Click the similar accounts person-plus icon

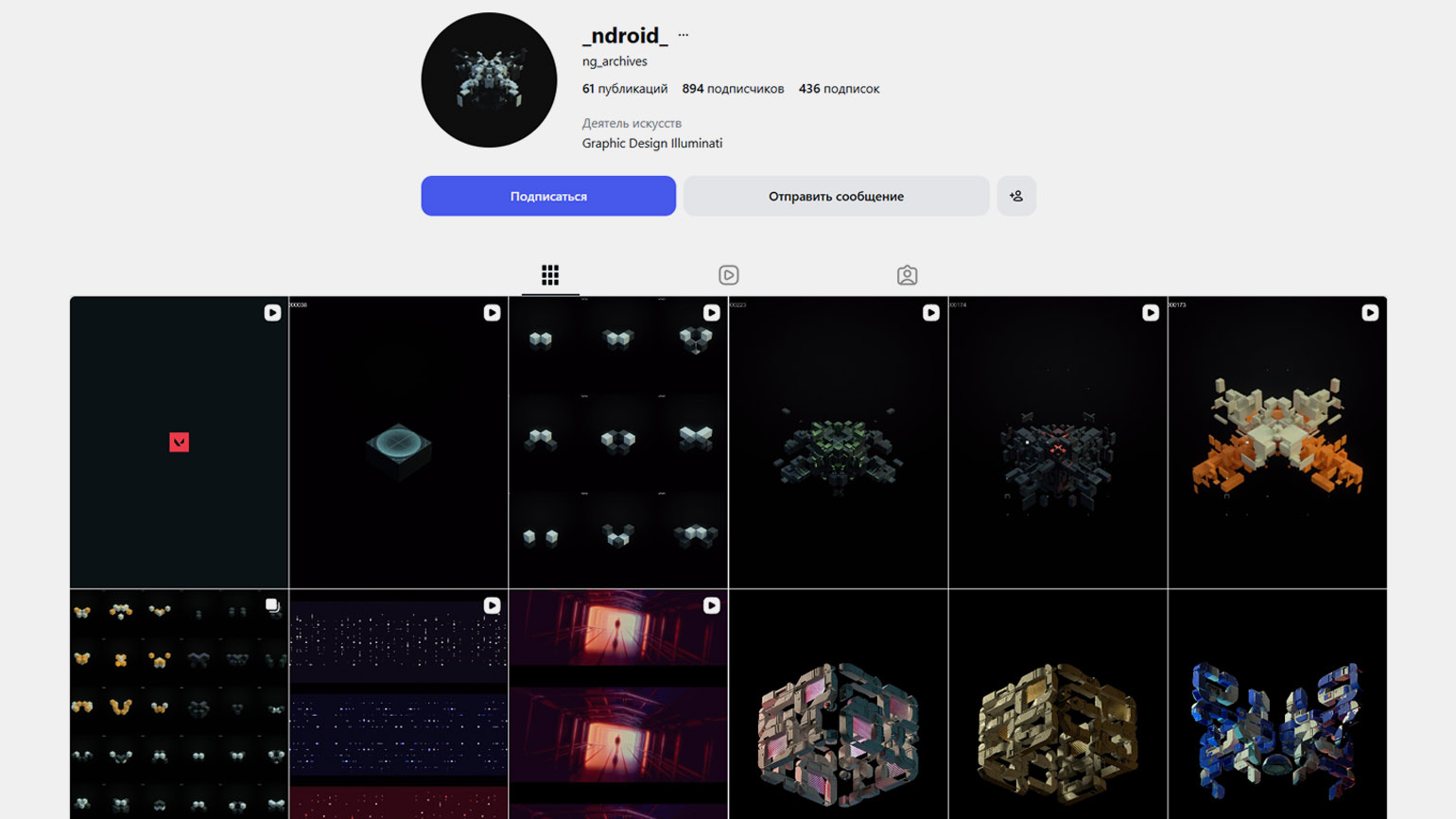click(1016, 196)
